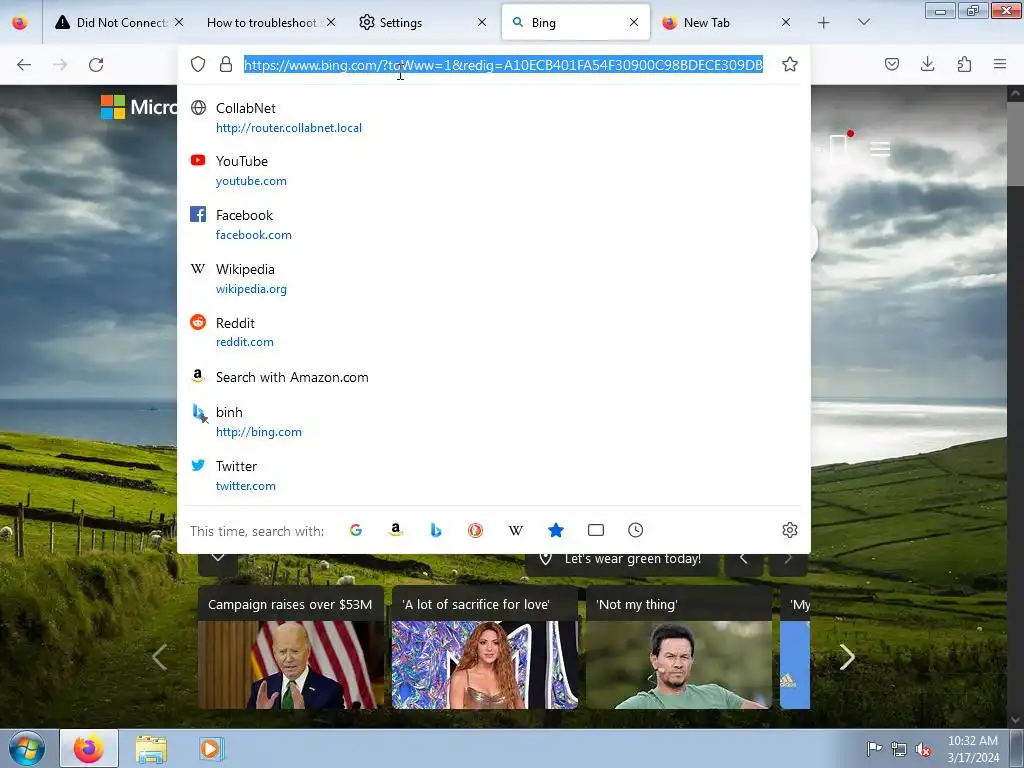Close the Bing tab
Image resolution: width=1024 pixels, height=768 pixels.
(633, 22)
